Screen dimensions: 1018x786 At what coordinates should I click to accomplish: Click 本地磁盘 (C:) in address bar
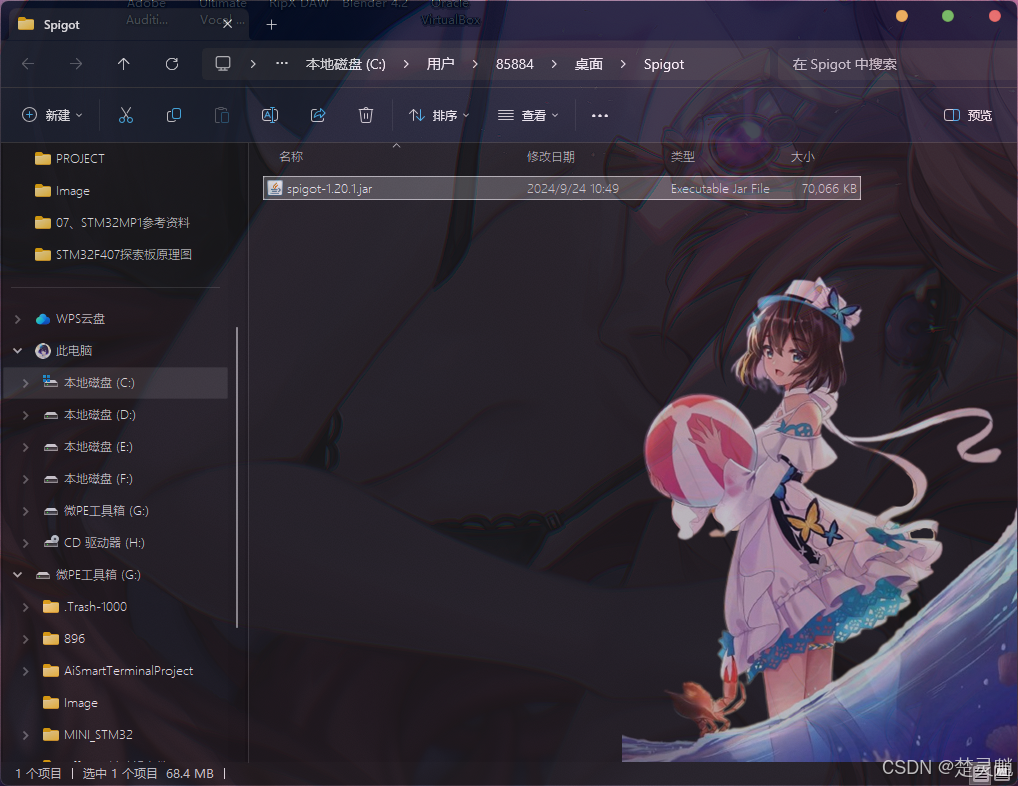pos(345,64)
